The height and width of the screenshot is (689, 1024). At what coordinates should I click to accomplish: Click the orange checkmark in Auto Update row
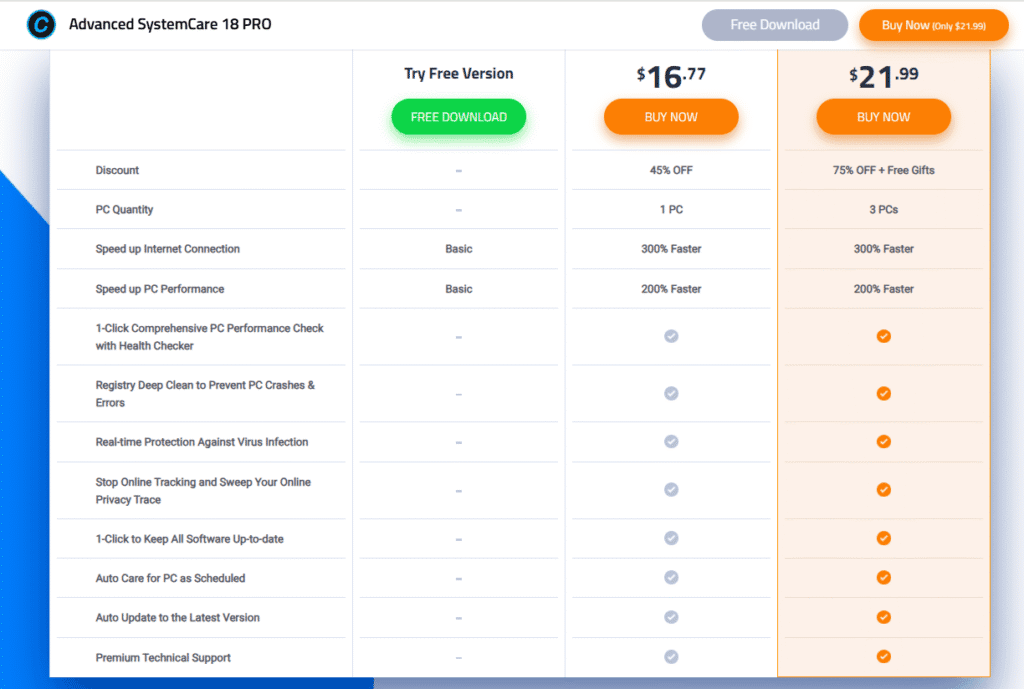(884, 617)
